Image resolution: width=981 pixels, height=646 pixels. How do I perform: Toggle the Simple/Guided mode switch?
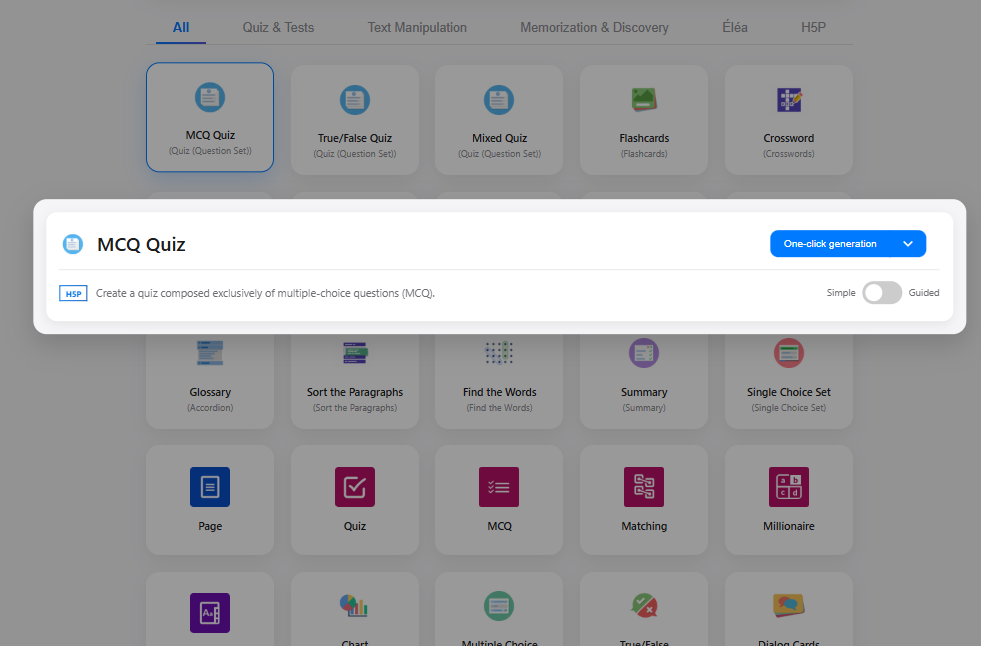click(x=882, y=293)
